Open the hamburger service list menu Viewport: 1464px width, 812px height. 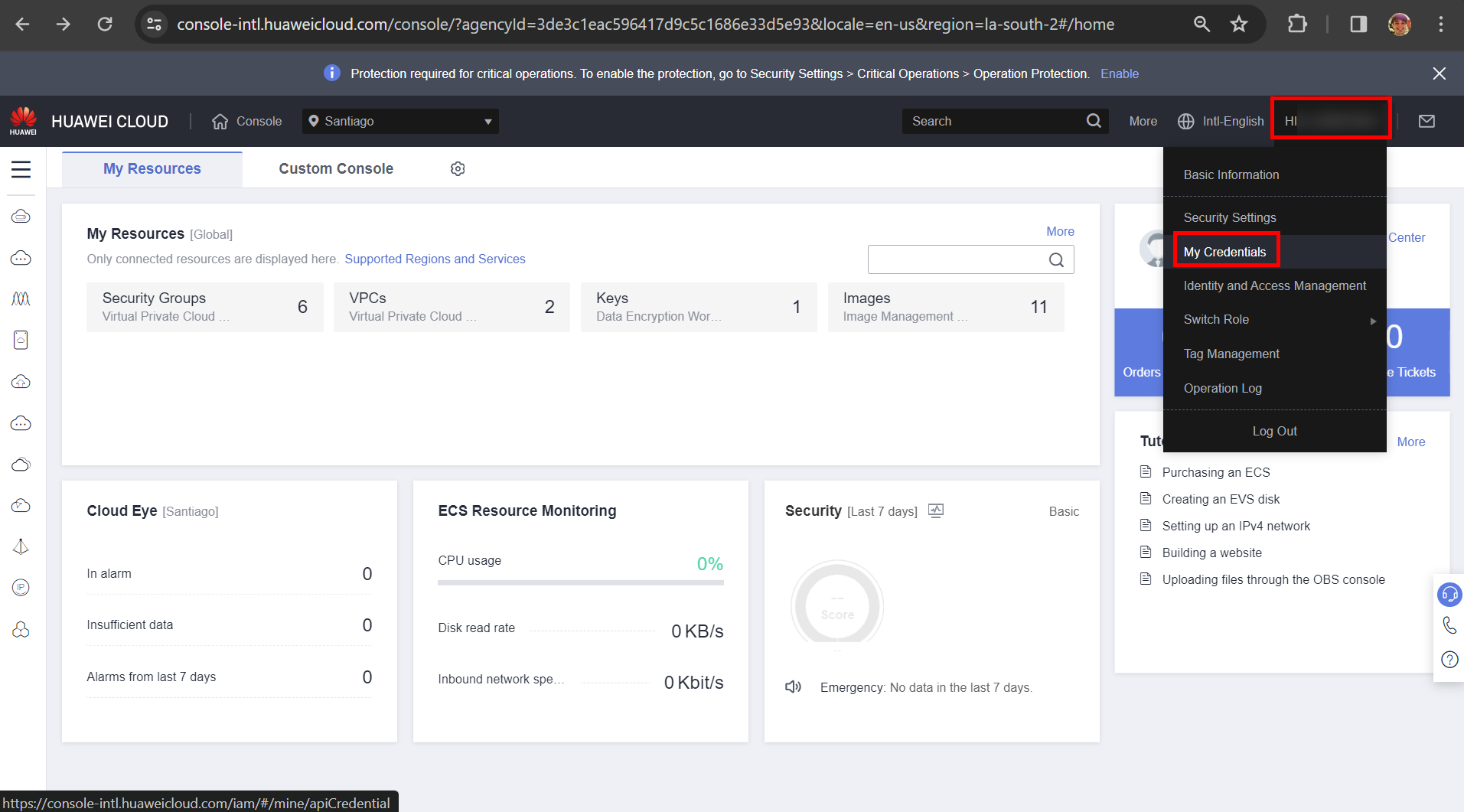pos(21,169)
